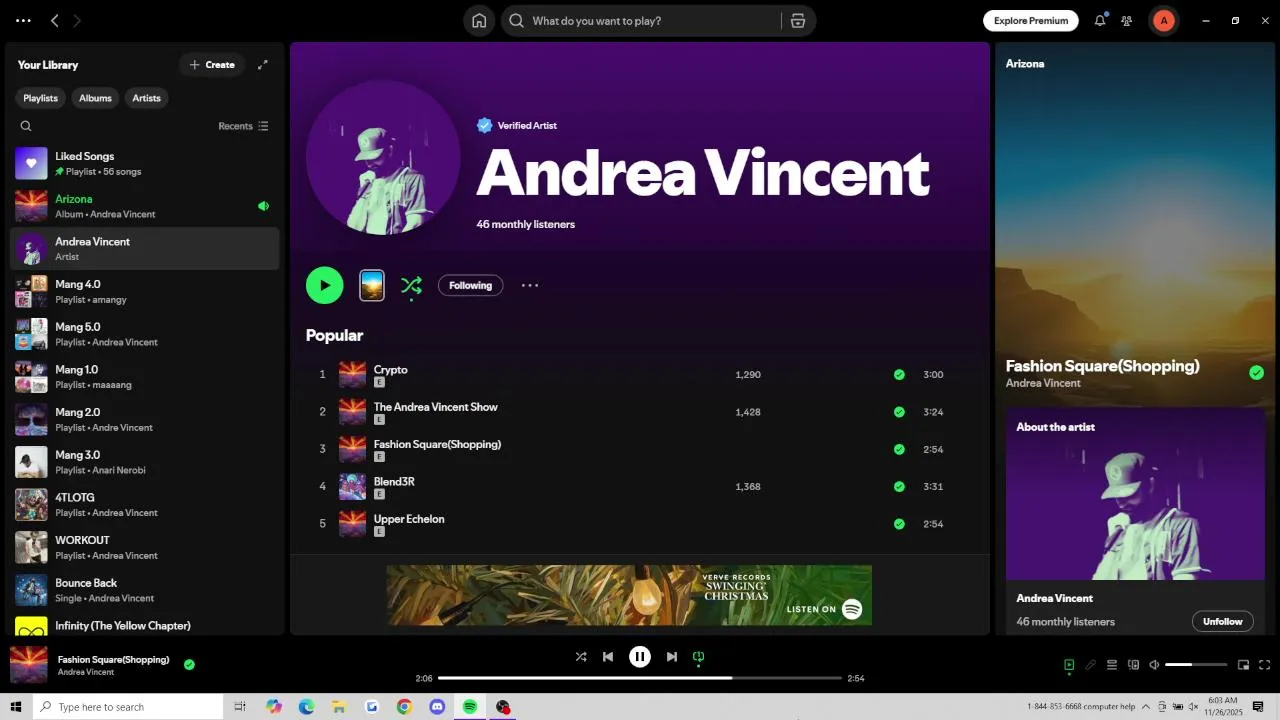Toggle the Now Playing view icon
Viewport: 1280px width, 720px height.
click(1069, 665)
